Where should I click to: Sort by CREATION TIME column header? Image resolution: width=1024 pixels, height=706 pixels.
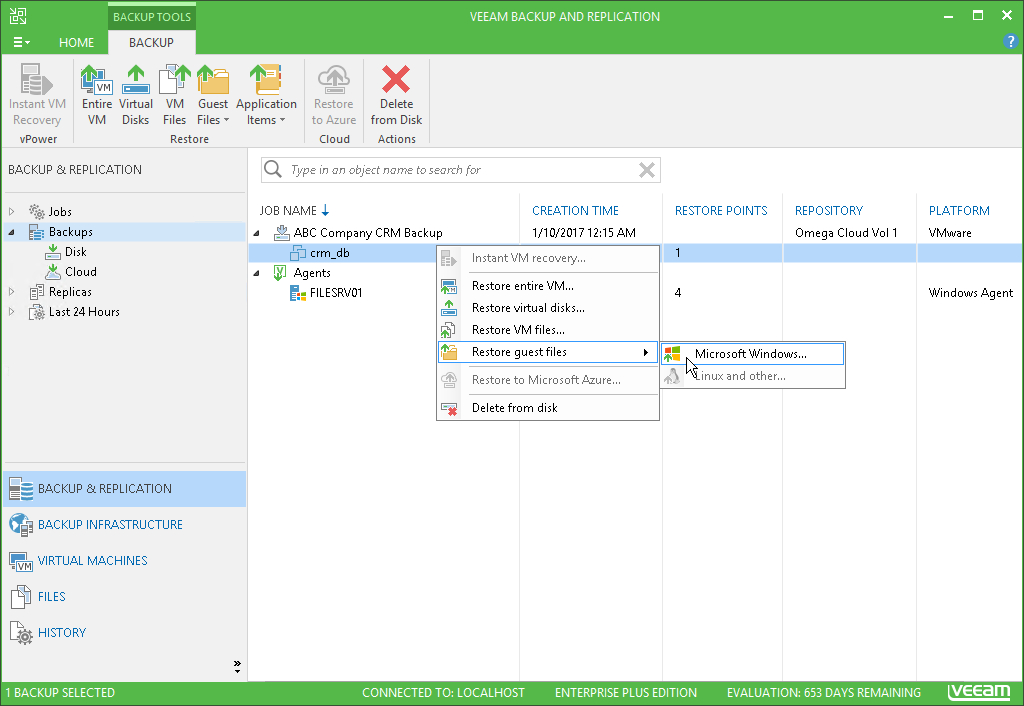[575, 211]
